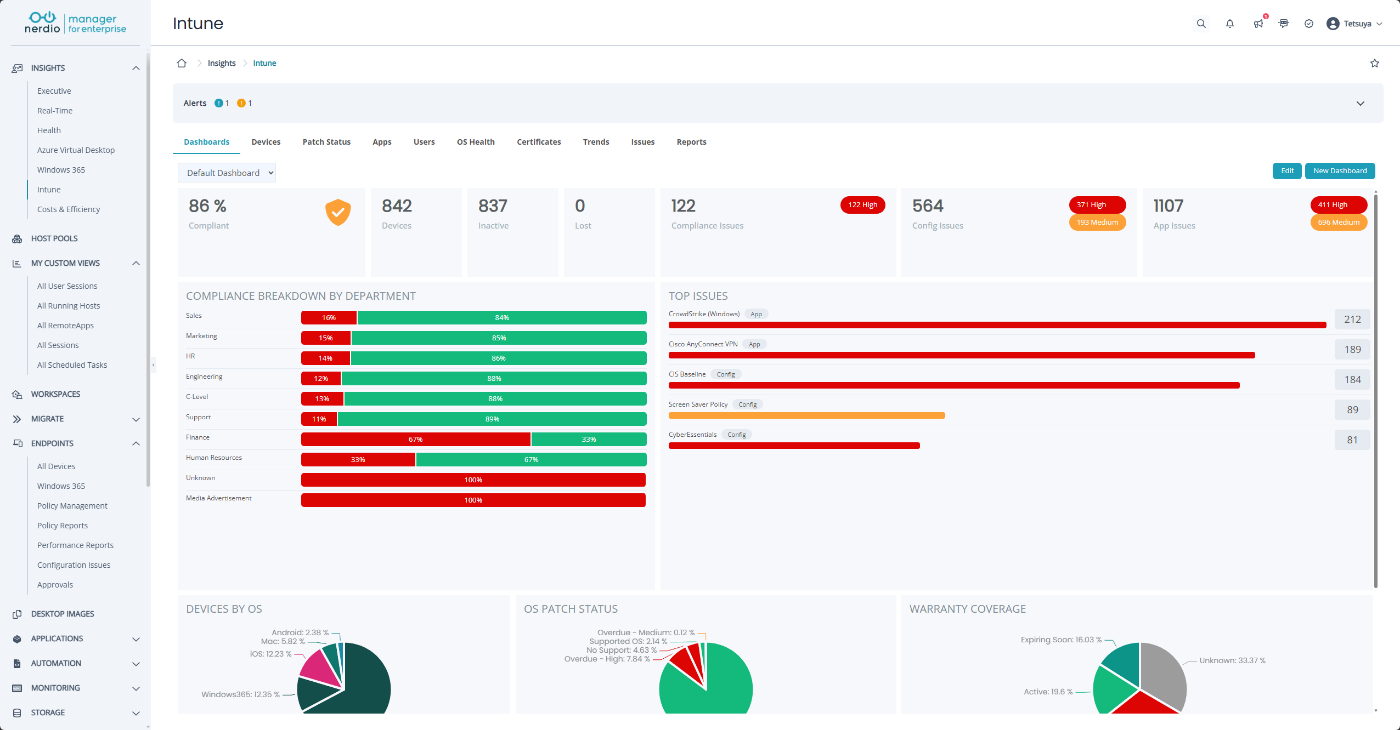This screenshot has width=1400, height=730.
Task: Open Executive under Insights
Action: [54, 91]
